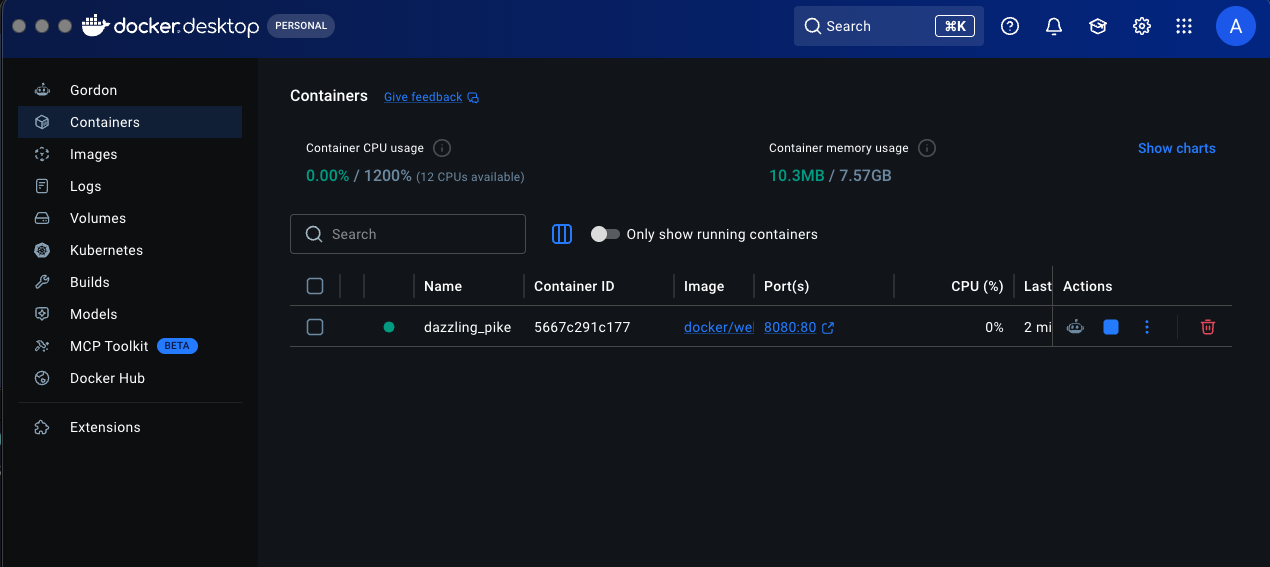Image resolution: width=1270 pixels, height=567 pixels.
Task: Open Gordon AI assistant in sidebar
Action: [130, 90]
